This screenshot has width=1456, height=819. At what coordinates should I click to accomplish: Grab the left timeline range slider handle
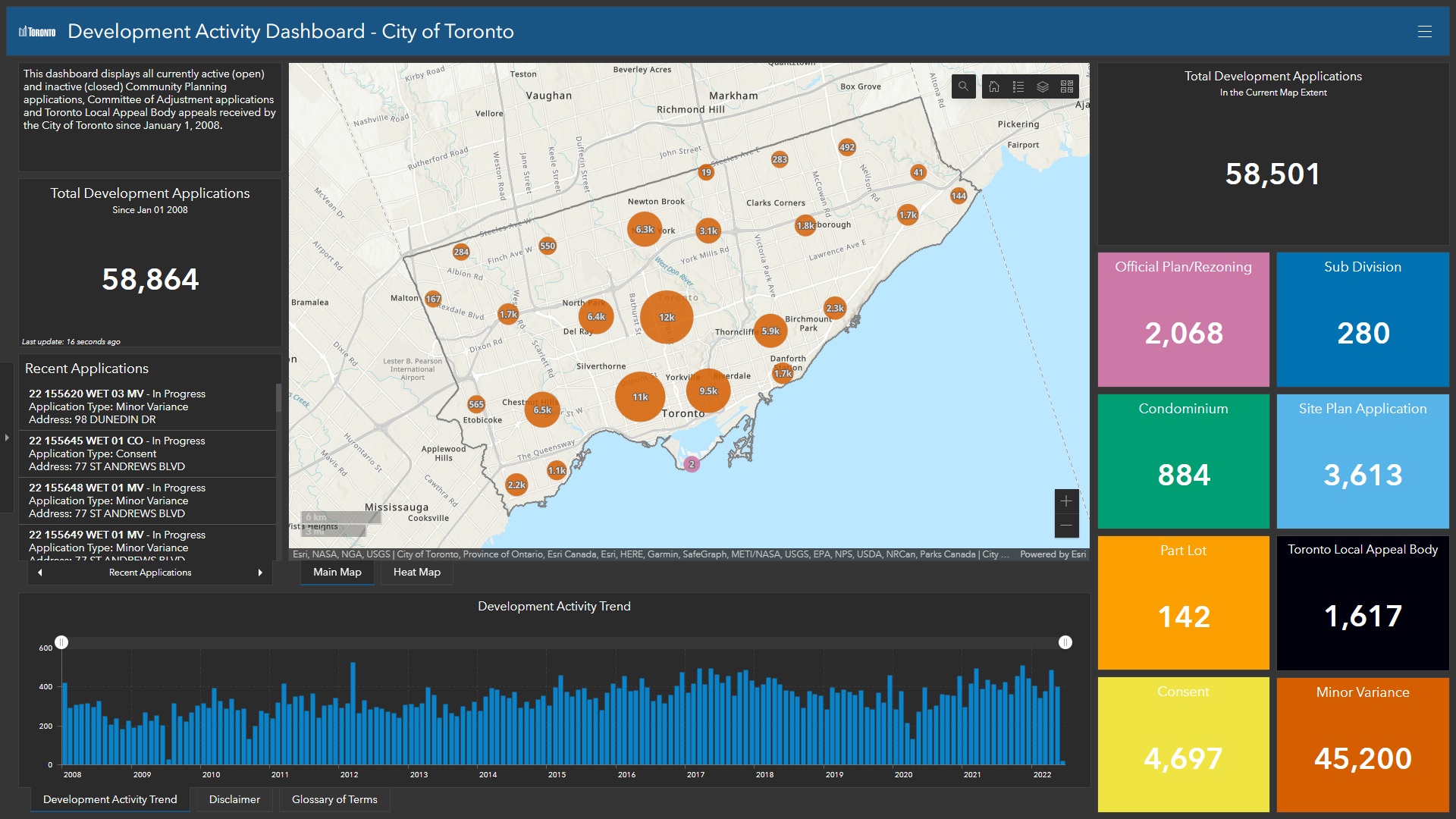click(61, 642)
